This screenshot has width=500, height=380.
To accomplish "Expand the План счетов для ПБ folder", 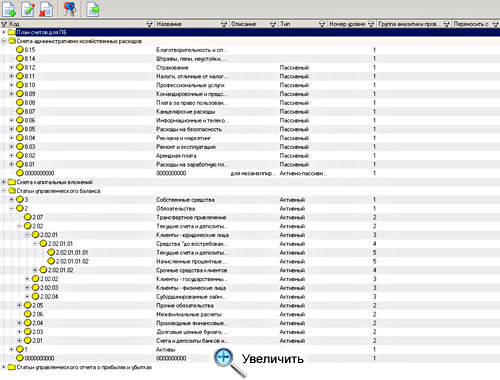I will pyautogui.click(x=4, y=32).
